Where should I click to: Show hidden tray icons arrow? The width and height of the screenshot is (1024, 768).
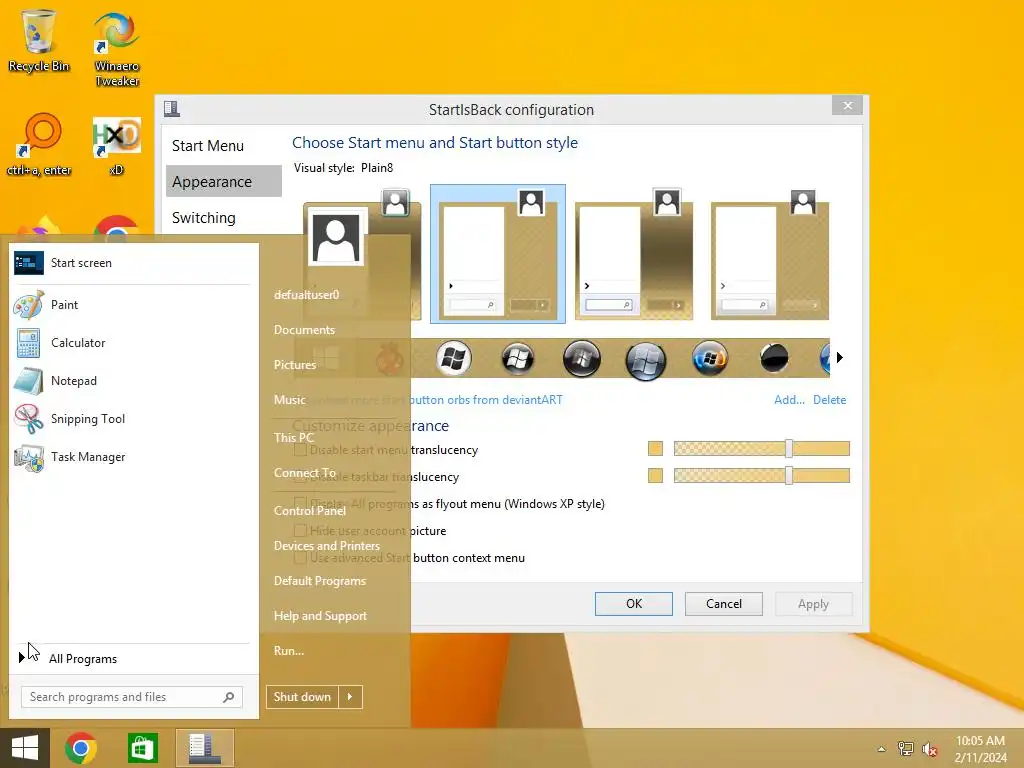click(x=882, y=749)
